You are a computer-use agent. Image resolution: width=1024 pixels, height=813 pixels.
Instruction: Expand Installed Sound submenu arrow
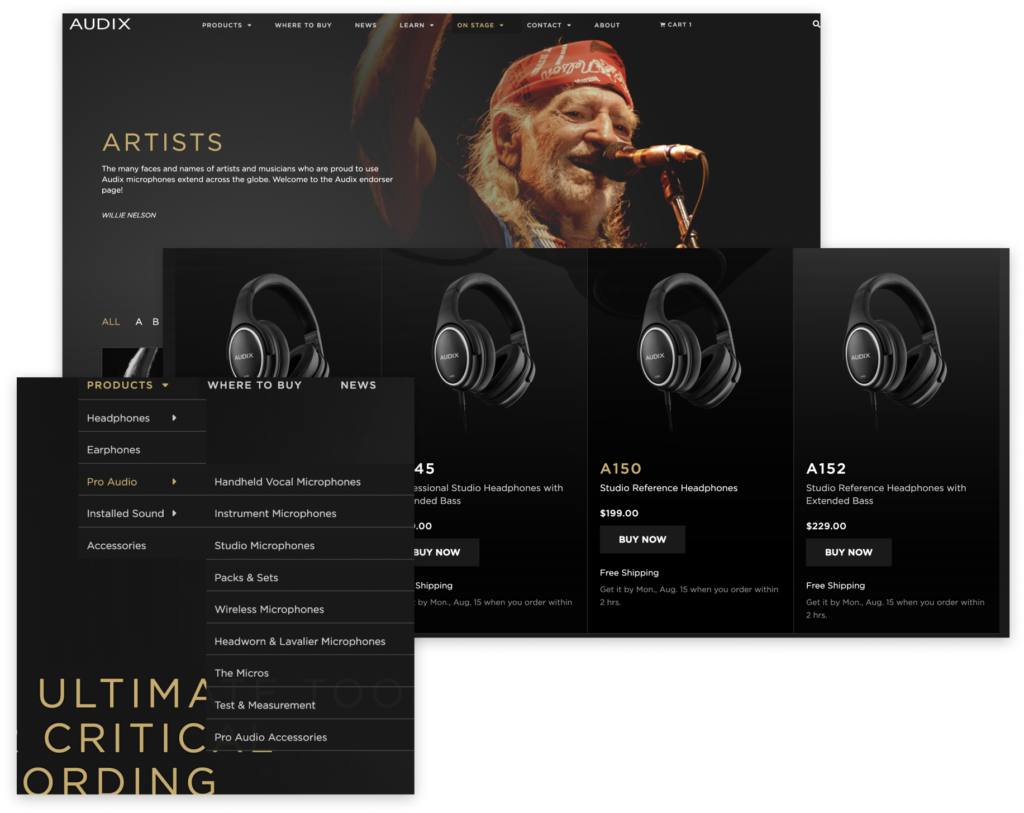tap(174, 513)
